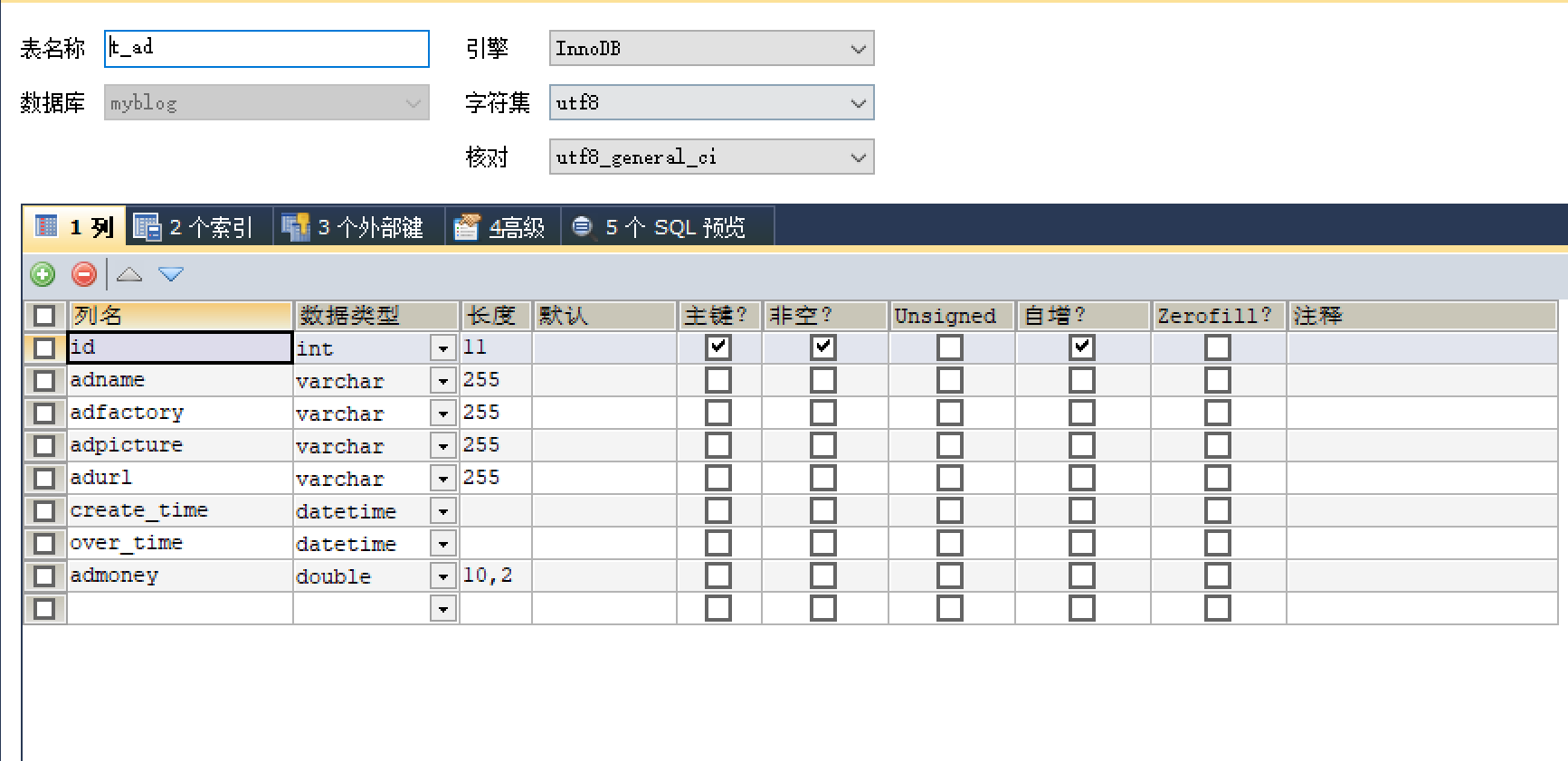
Task: Select the 'adname' column name cell
Action: tap(180, 380)
